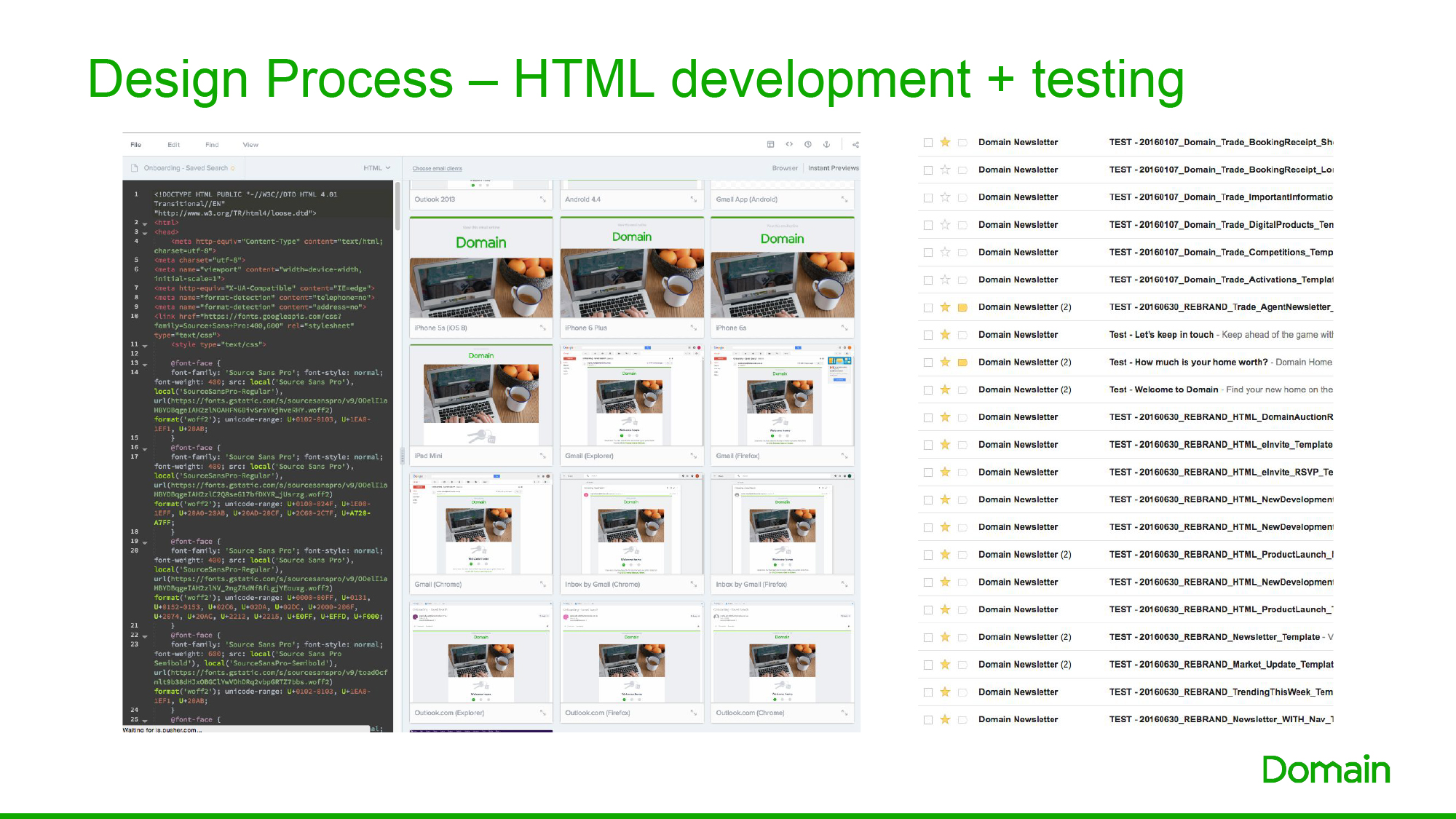
Task: Click the code view brackets icon
Action: pos(789,144)
